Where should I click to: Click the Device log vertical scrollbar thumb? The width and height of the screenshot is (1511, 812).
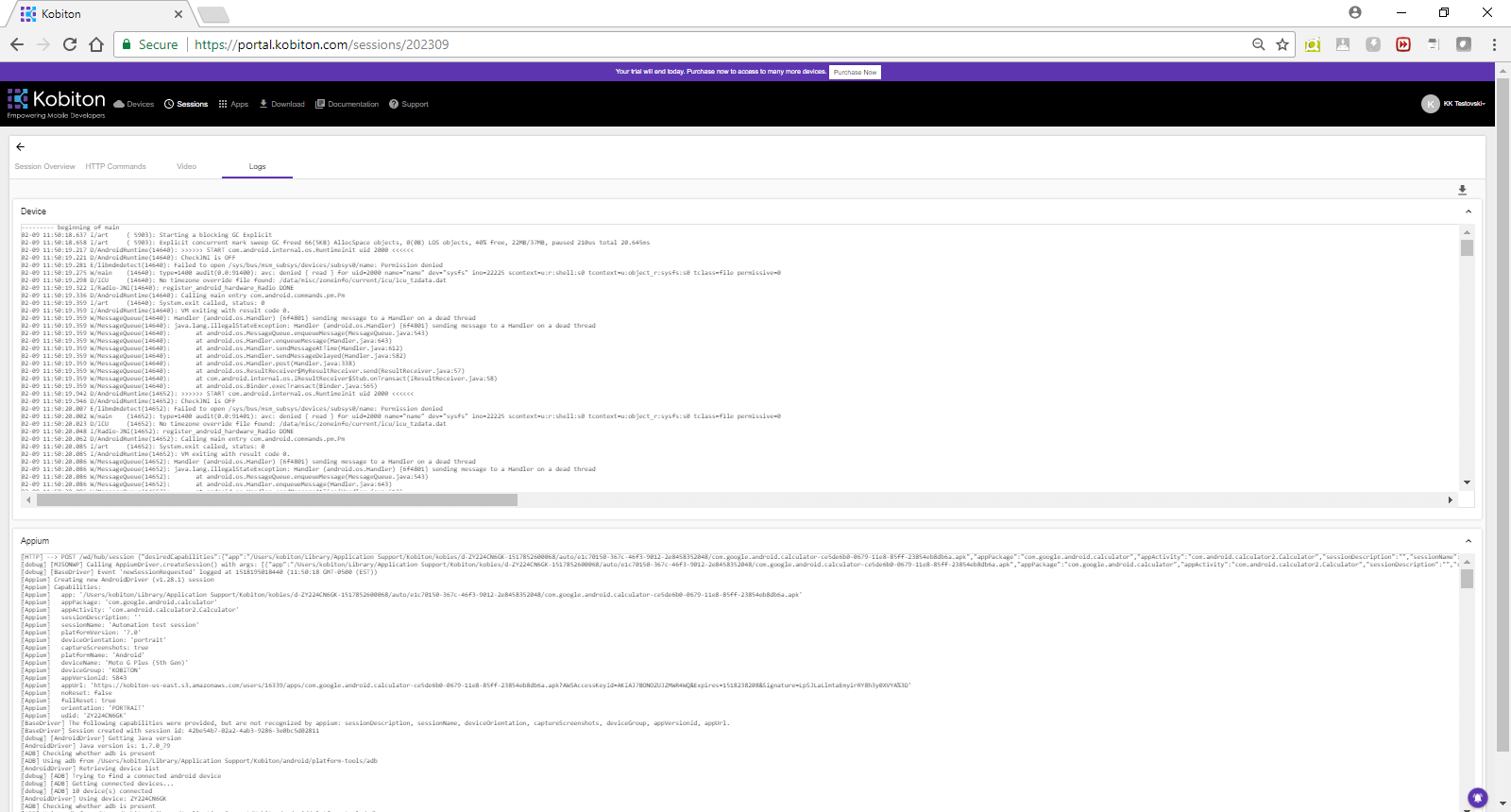coord(1467,247)
